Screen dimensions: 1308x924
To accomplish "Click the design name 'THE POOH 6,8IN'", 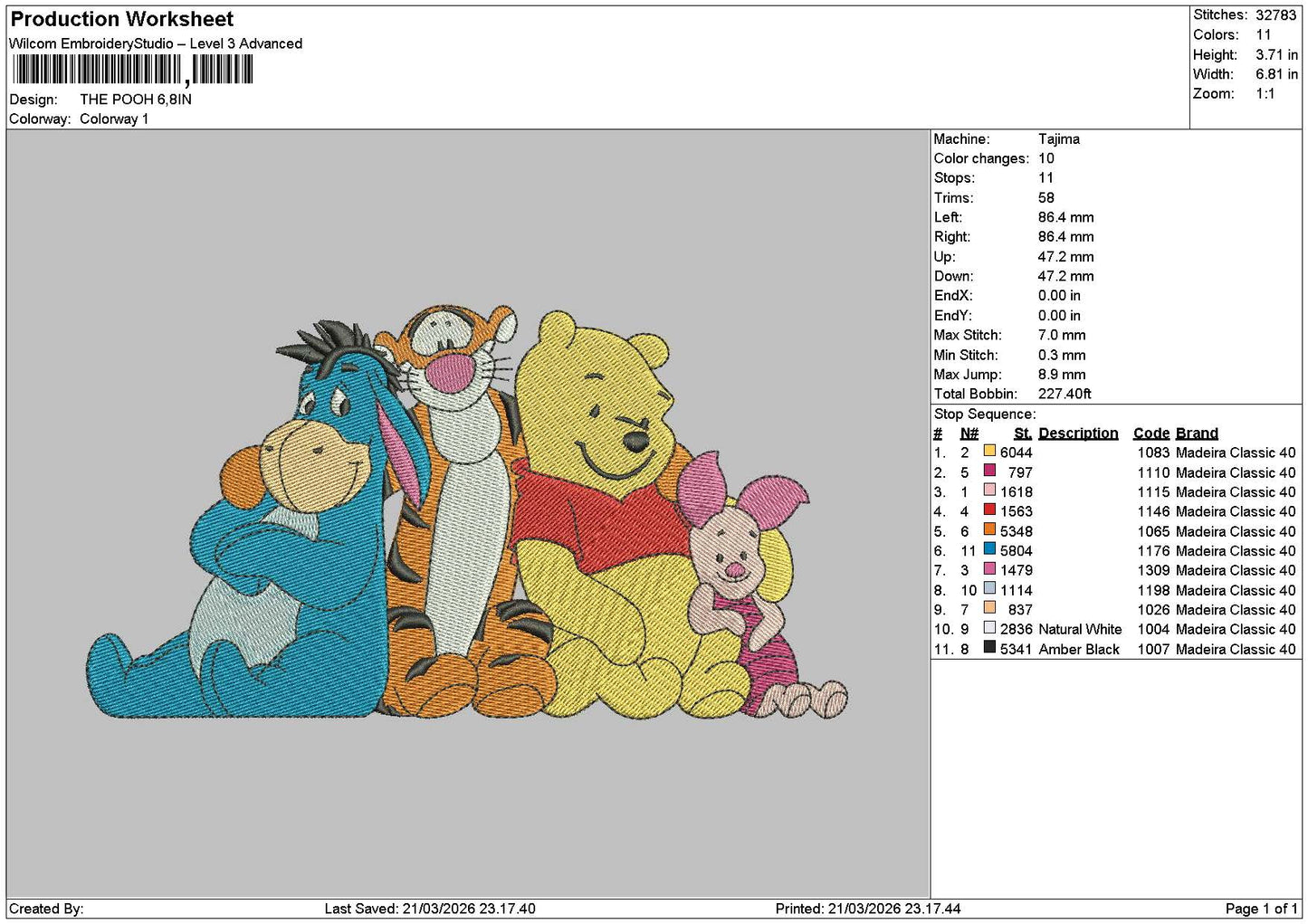I will tap(136, 100).
